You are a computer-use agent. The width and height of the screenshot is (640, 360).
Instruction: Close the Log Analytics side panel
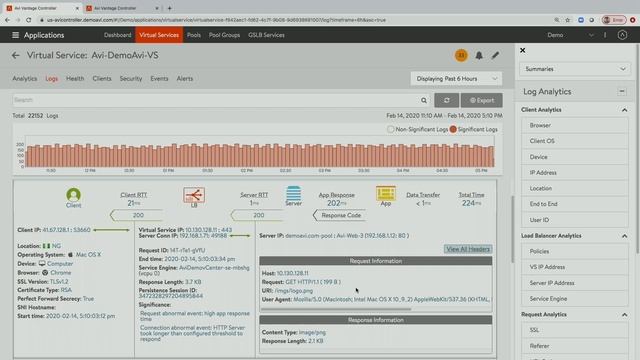click(x=522, y=50)
